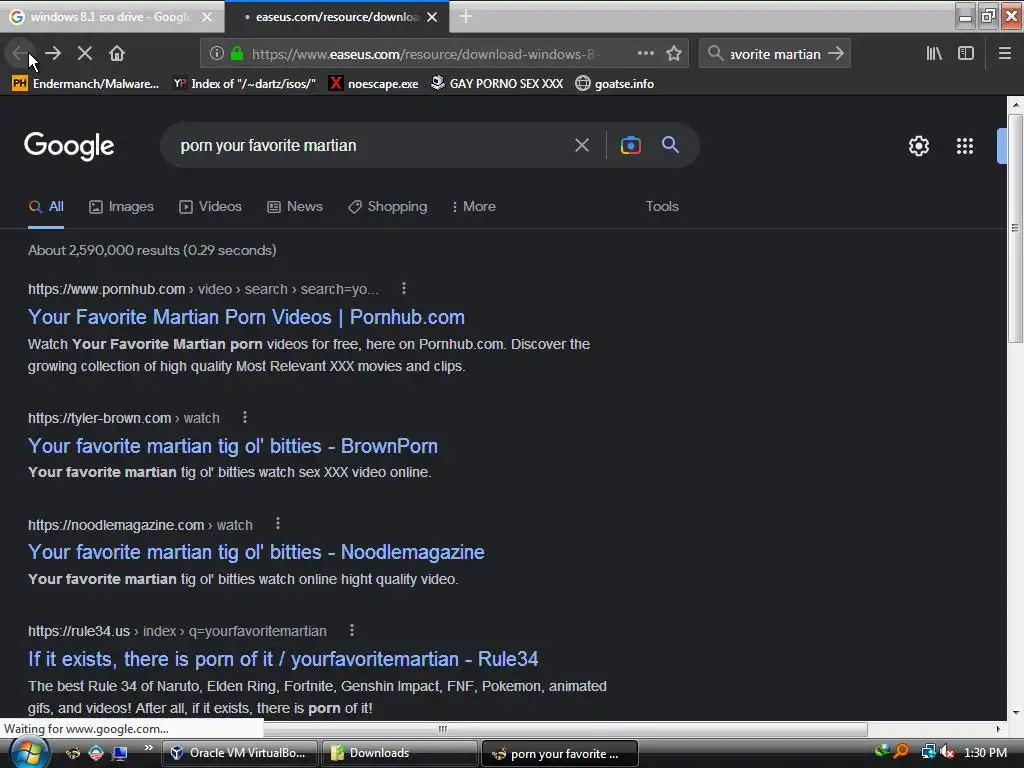Expand quick launch overflow chevron on taskbar

coord(149,748)
